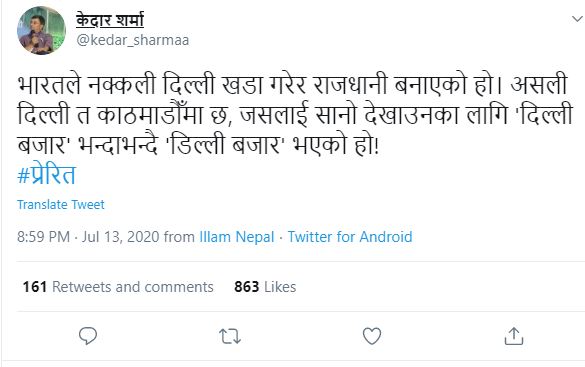The image size is (585, 367).
Task: View the 863 Likes list
Action: [265, 287]
